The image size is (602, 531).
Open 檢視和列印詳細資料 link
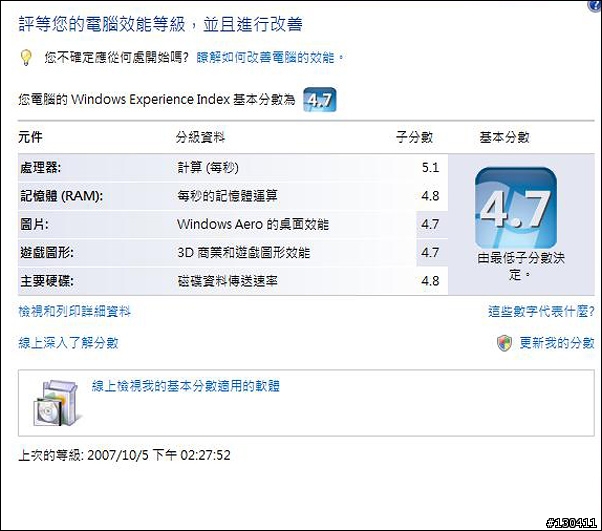point(74,311)
